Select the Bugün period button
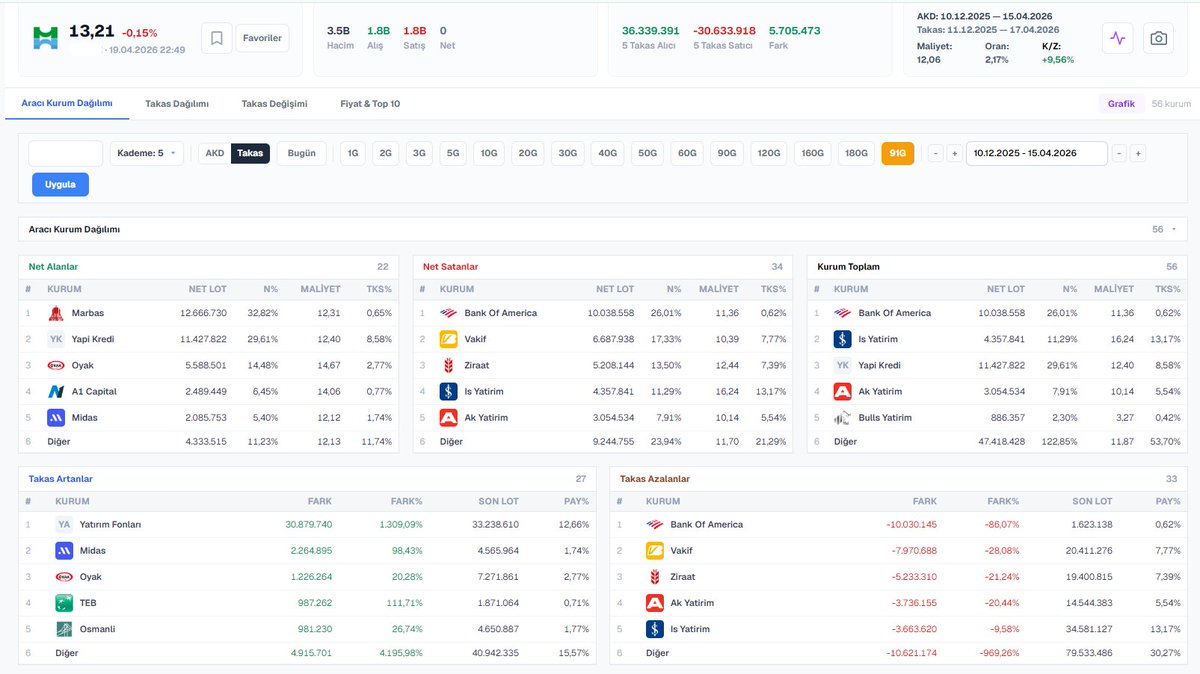This screenshot has width=1200, height=674. coord(301,153)
